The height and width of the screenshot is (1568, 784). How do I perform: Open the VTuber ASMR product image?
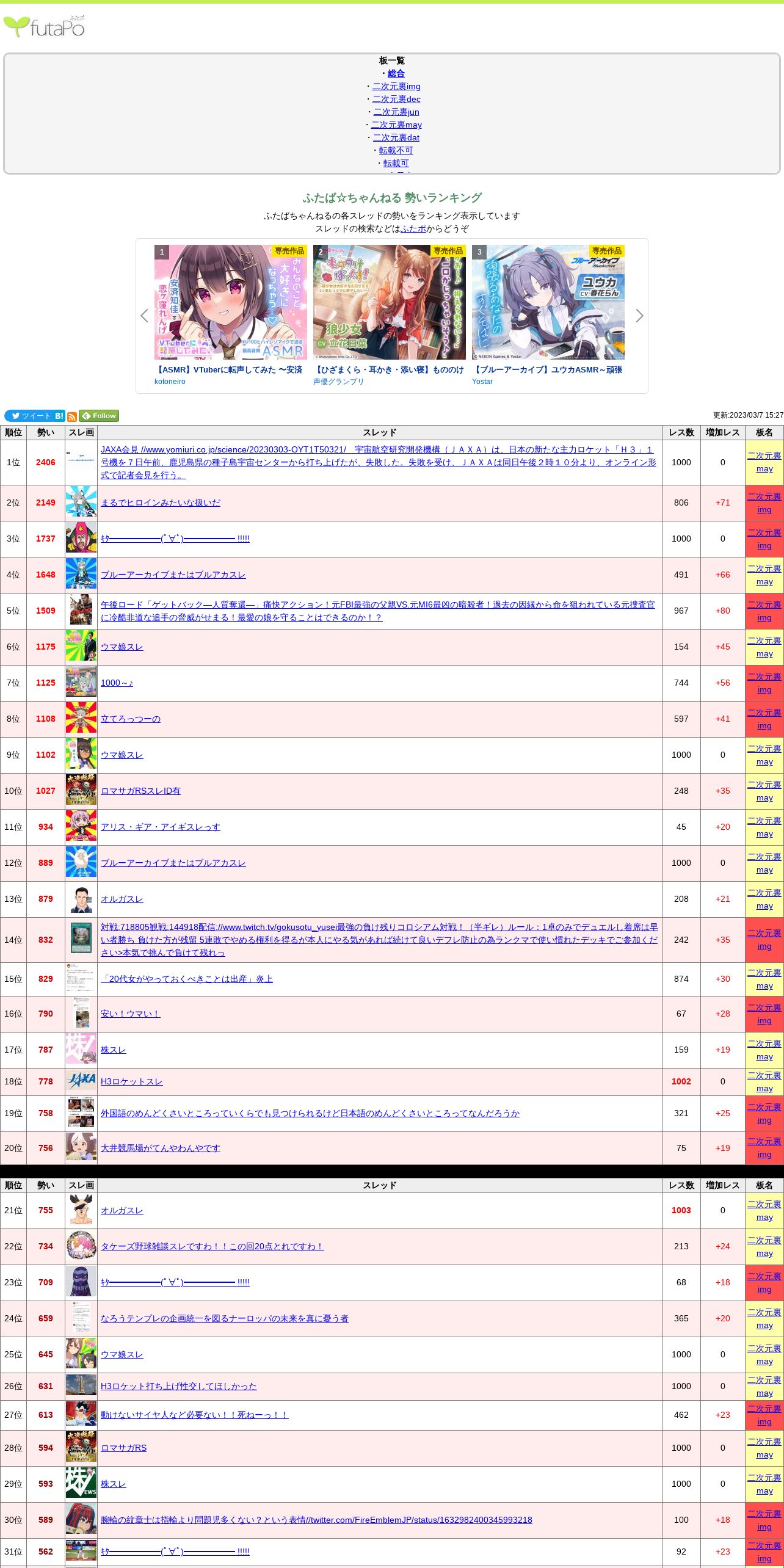(x=231, y=302)
